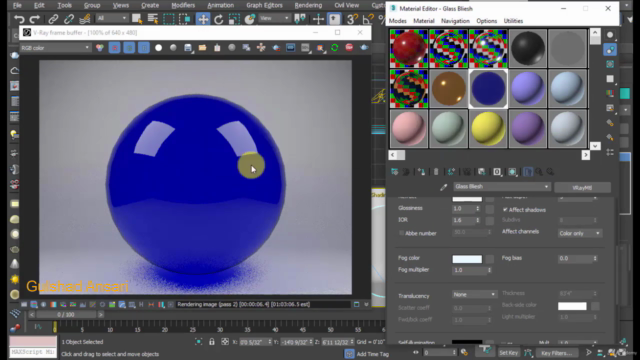Viewport: 640px width, 360px height.
Task: Open the Utilities menu
Action: (x=513, y=21)
